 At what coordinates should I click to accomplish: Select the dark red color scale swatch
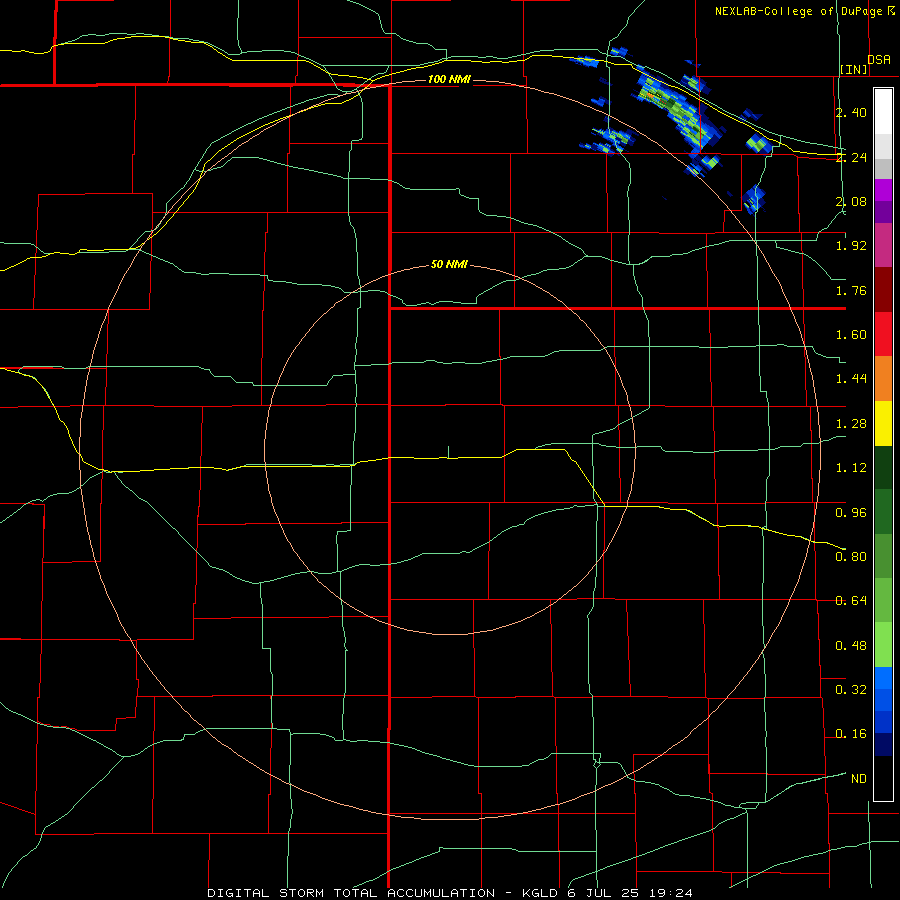pos(883,290)
